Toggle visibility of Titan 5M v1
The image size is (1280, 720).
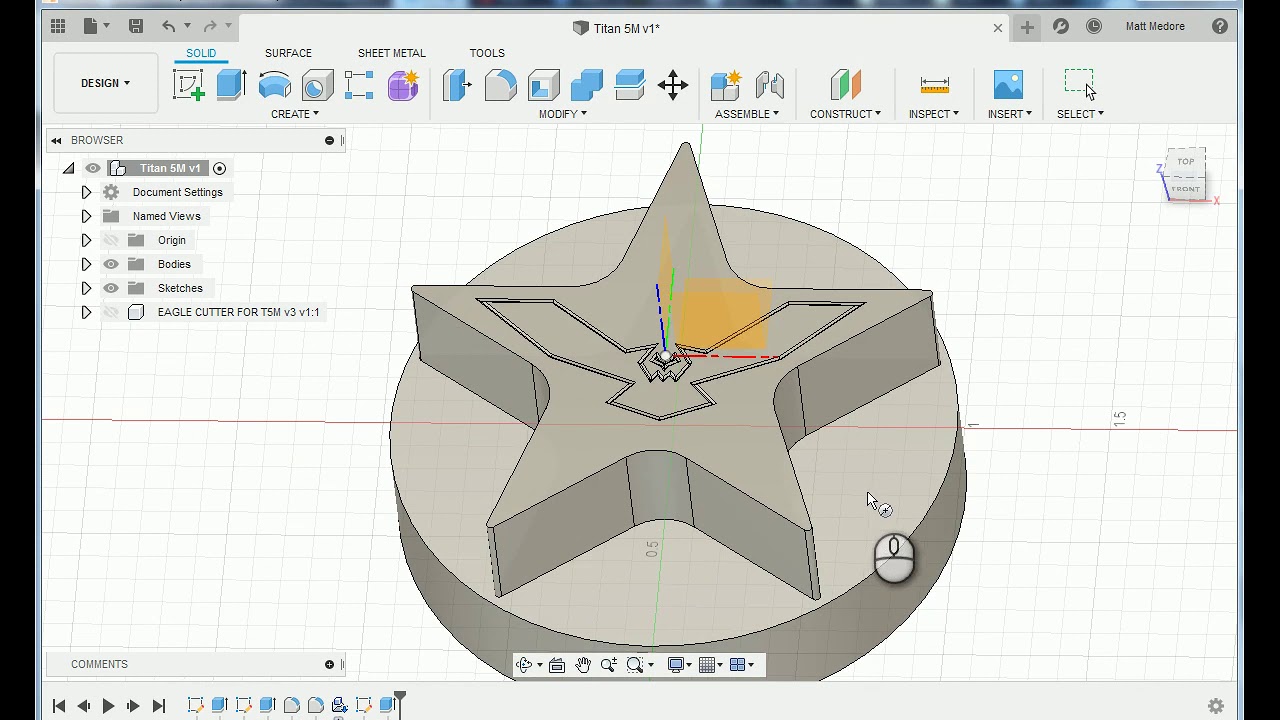[x=93, y=168]
